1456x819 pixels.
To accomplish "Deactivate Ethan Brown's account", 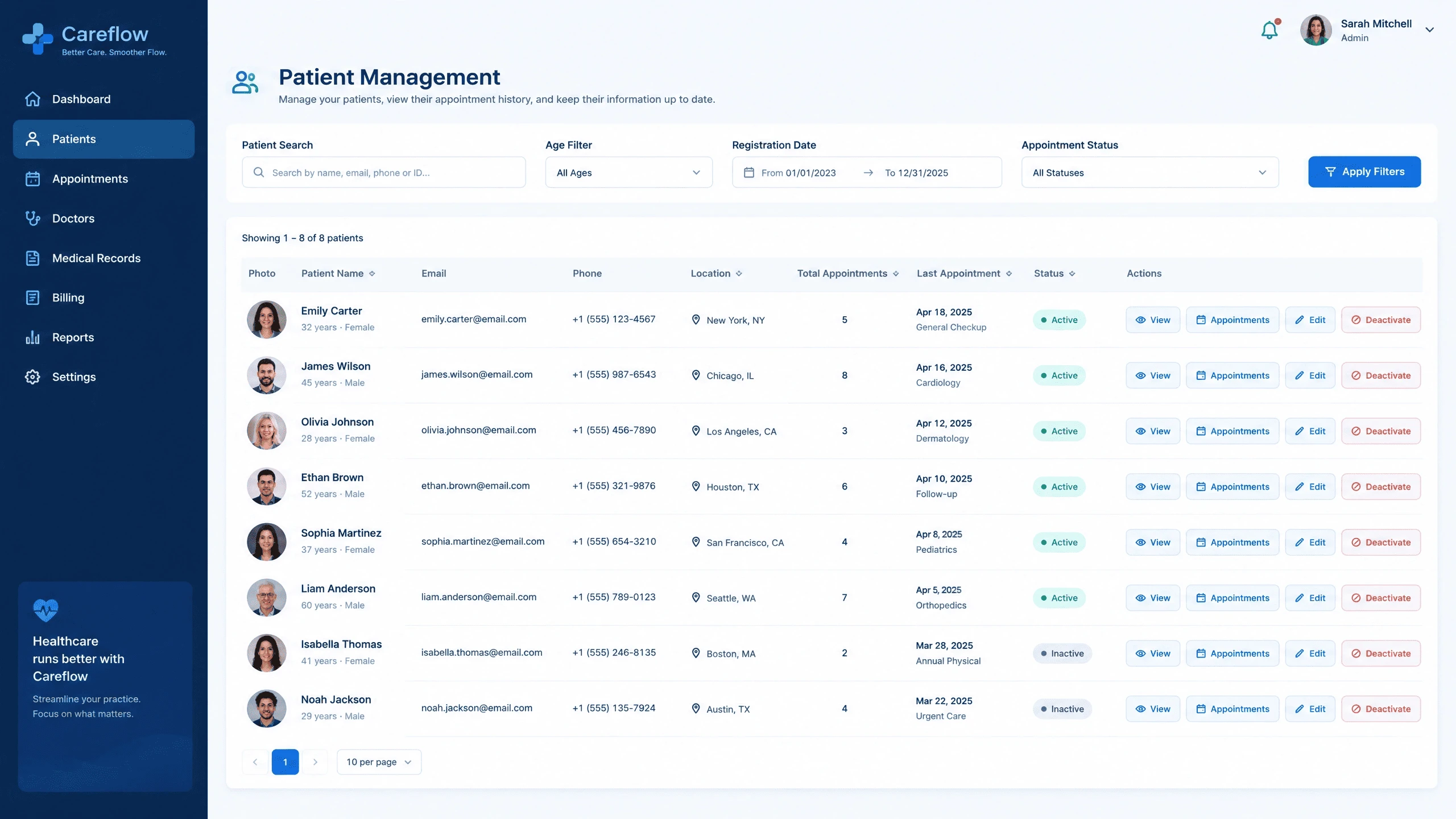I will (1381, 487).
